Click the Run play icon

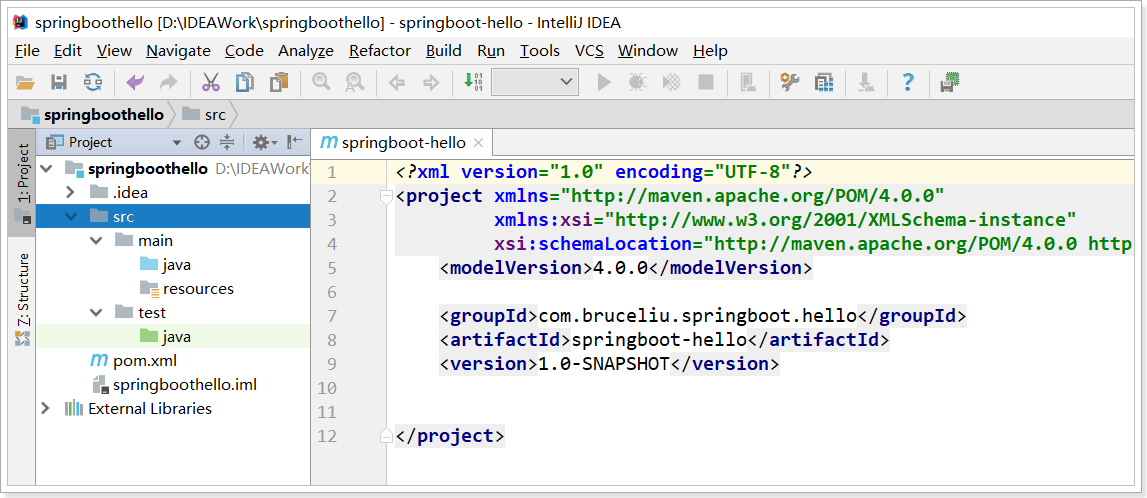604,82
